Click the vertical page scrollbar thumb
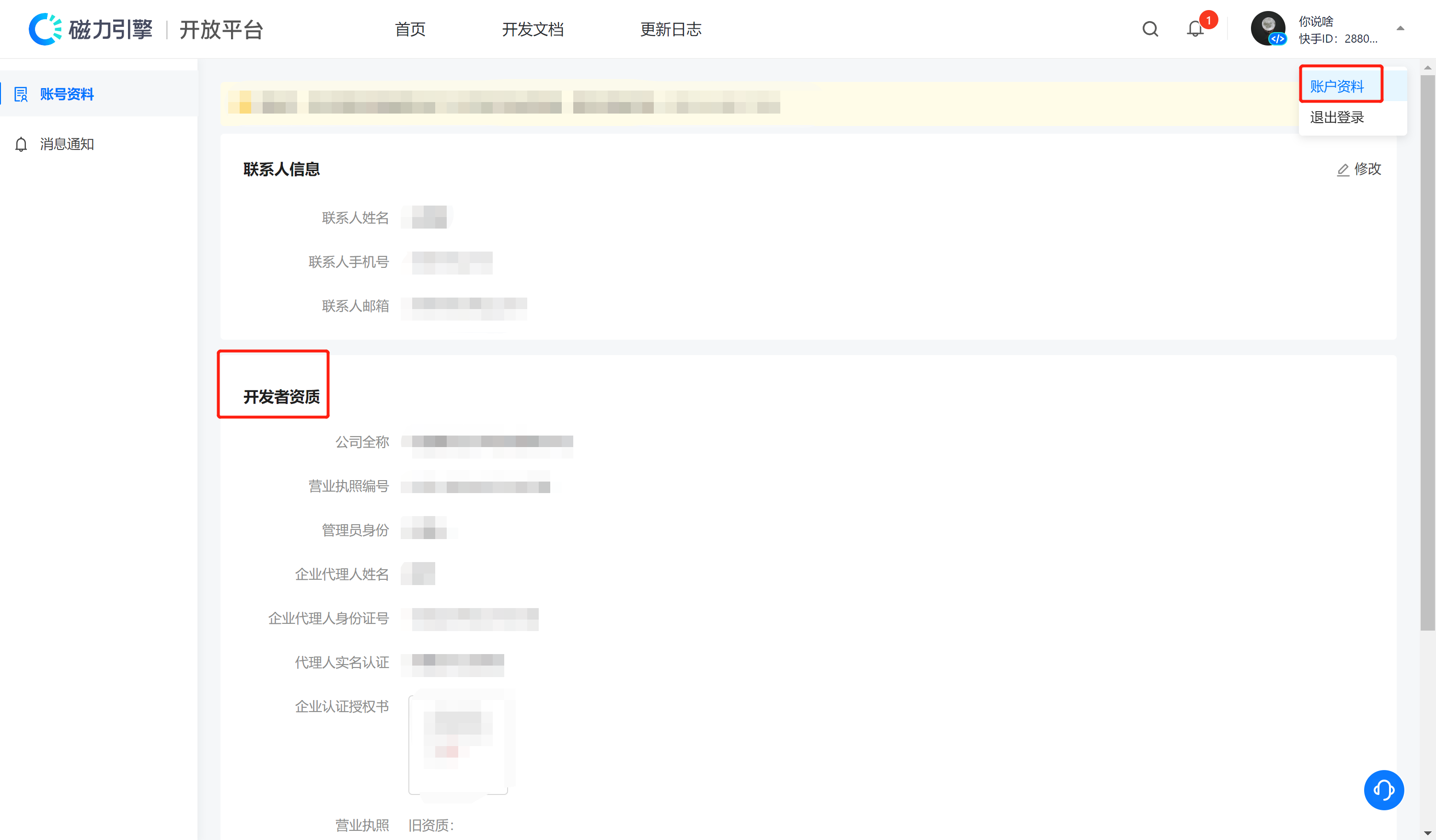This screenshot has width=1436, height=840. 1427,353
